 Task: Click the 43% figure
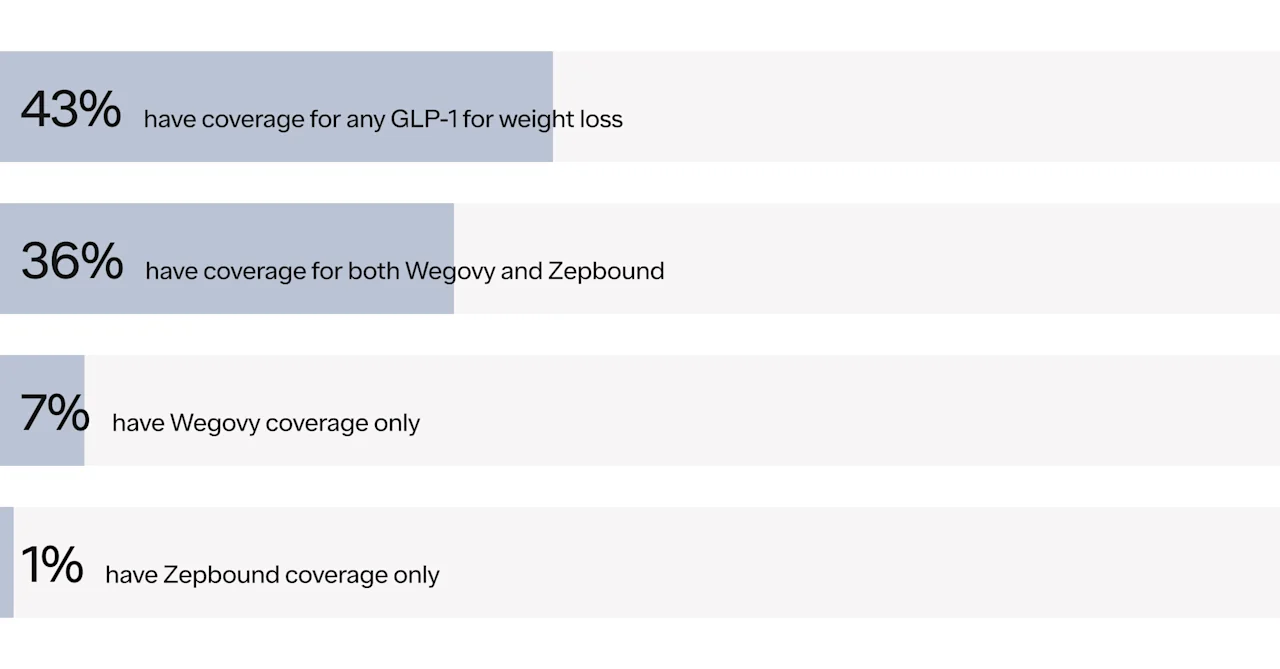(x=70, y=109)
